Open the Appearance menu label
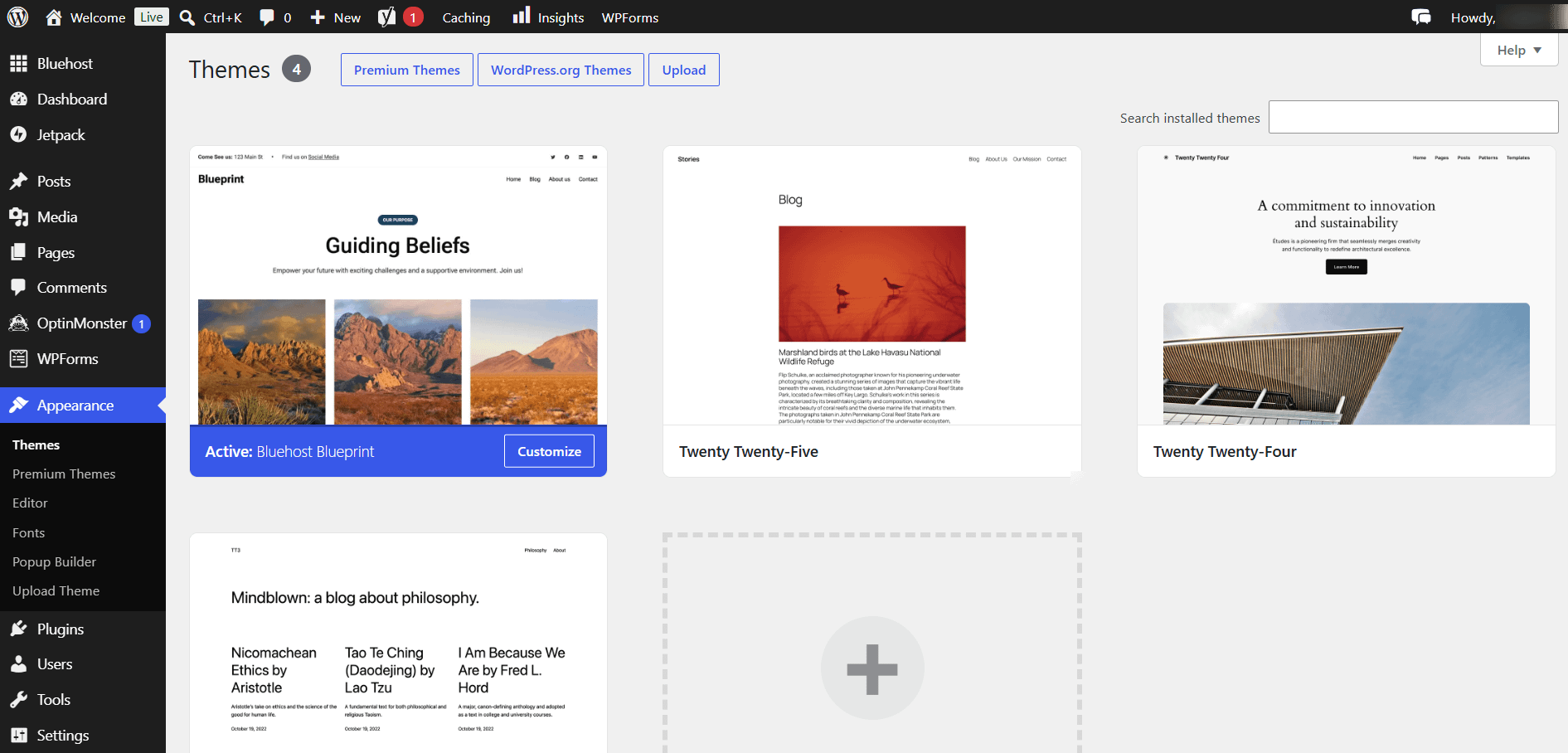 75,405
